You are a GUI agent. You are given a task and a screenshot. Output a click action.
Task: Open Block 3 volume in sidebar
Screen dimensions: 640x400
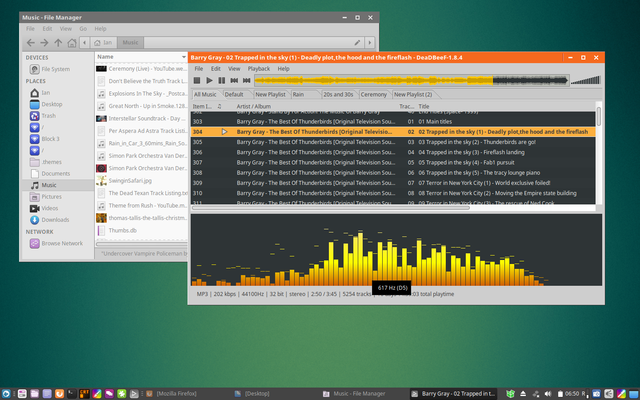coord(45,139)
